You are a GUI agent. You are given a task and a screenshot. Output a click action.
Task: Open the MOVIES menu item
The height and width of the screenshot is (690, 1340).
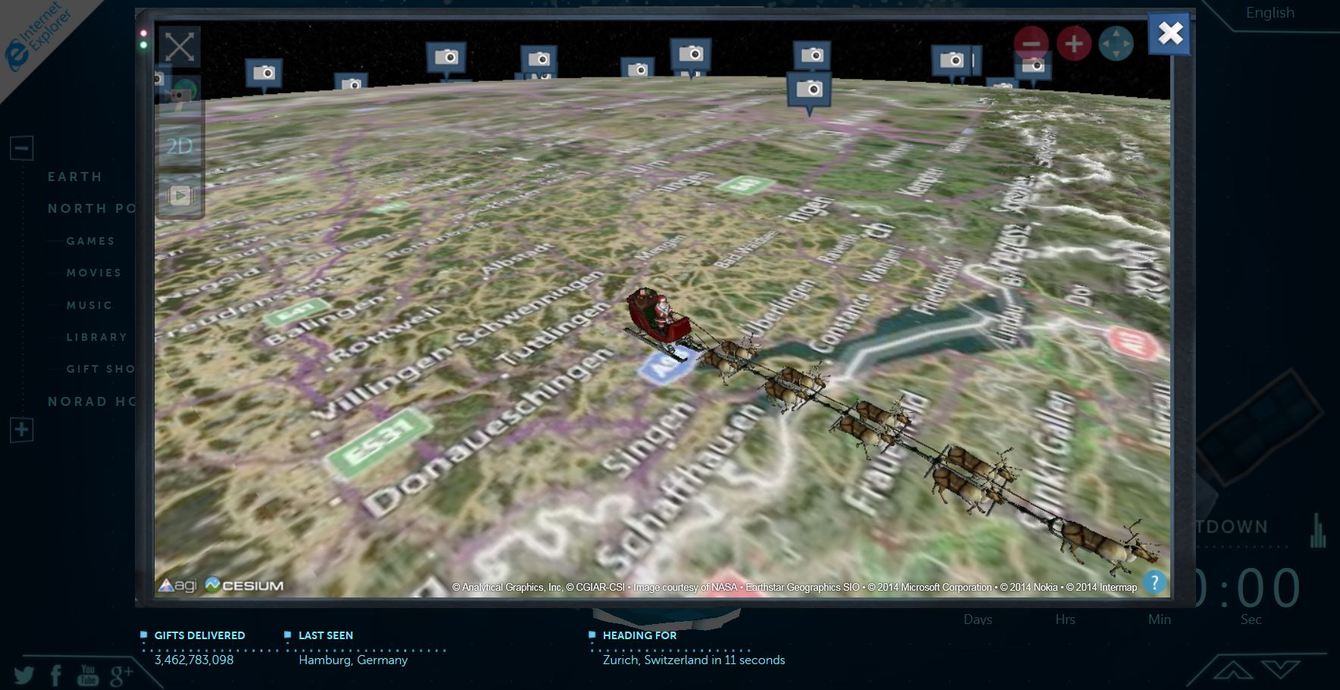pos(94,273)
